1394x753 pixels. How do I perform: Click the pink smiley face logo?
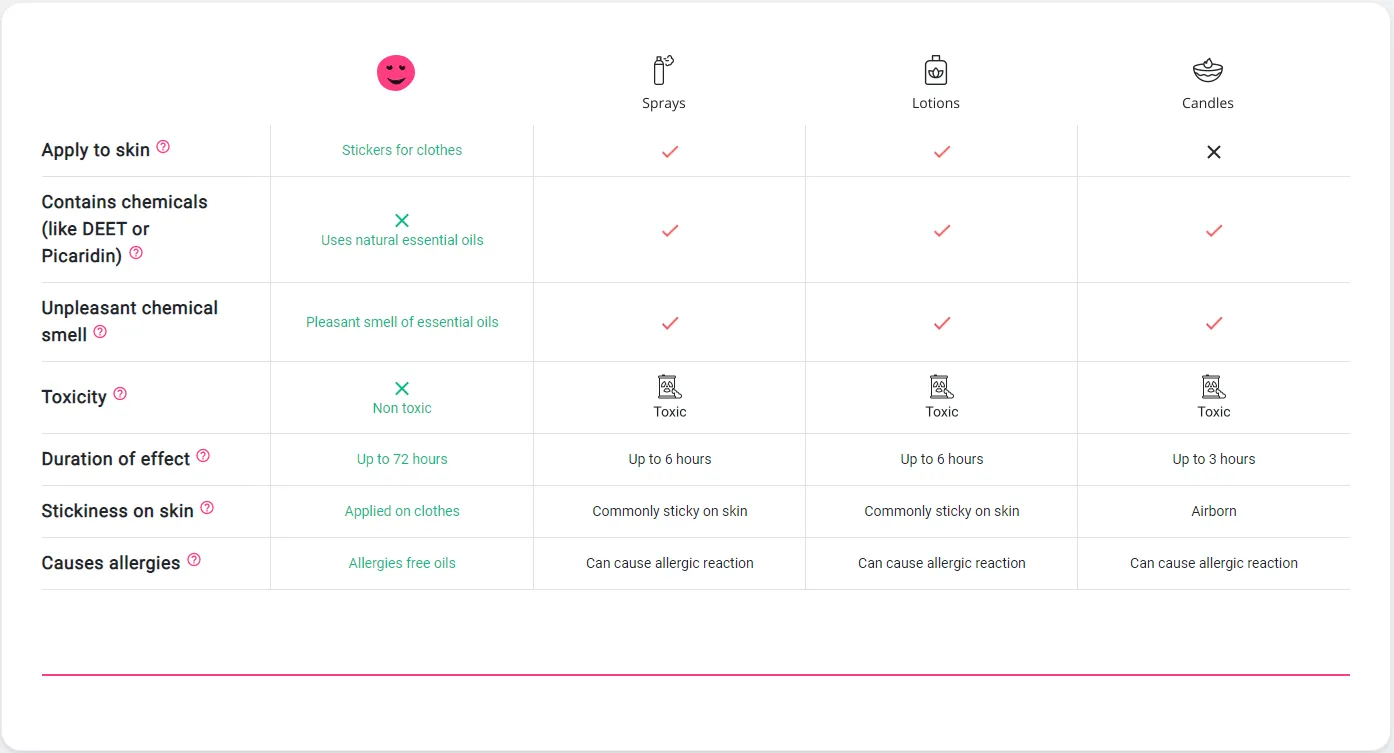(396, 73)
